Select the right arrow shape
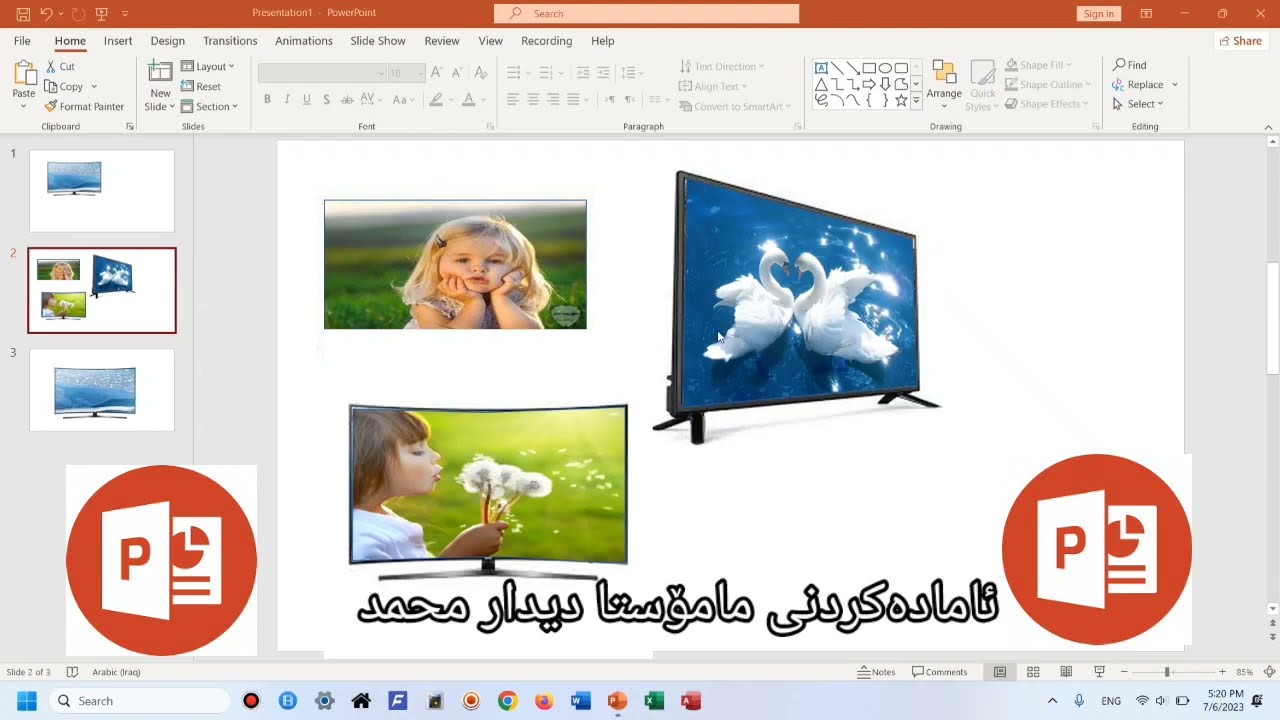Image resolution: width=1280 pixels, height=720 pixels. pyautogui.click(x=869, y=84)
